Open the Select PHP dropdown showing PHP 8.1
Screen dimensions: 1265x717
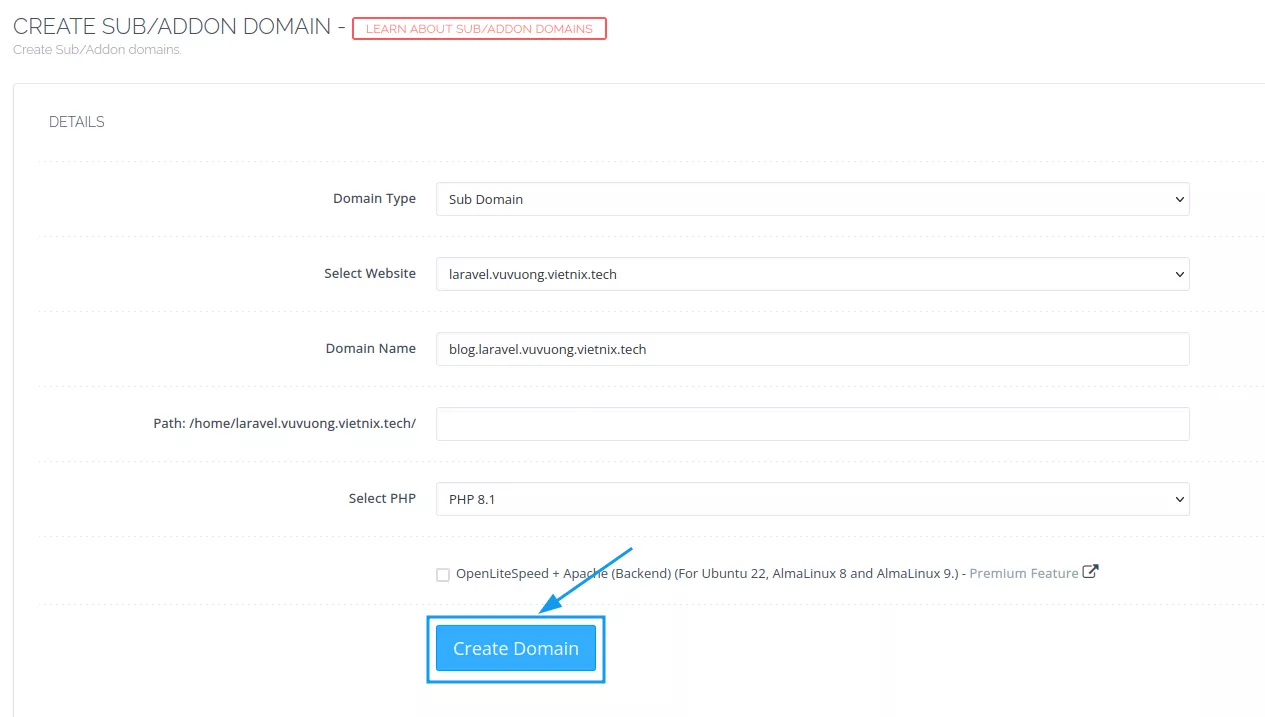pyautogui.click(x=812, y=499)
